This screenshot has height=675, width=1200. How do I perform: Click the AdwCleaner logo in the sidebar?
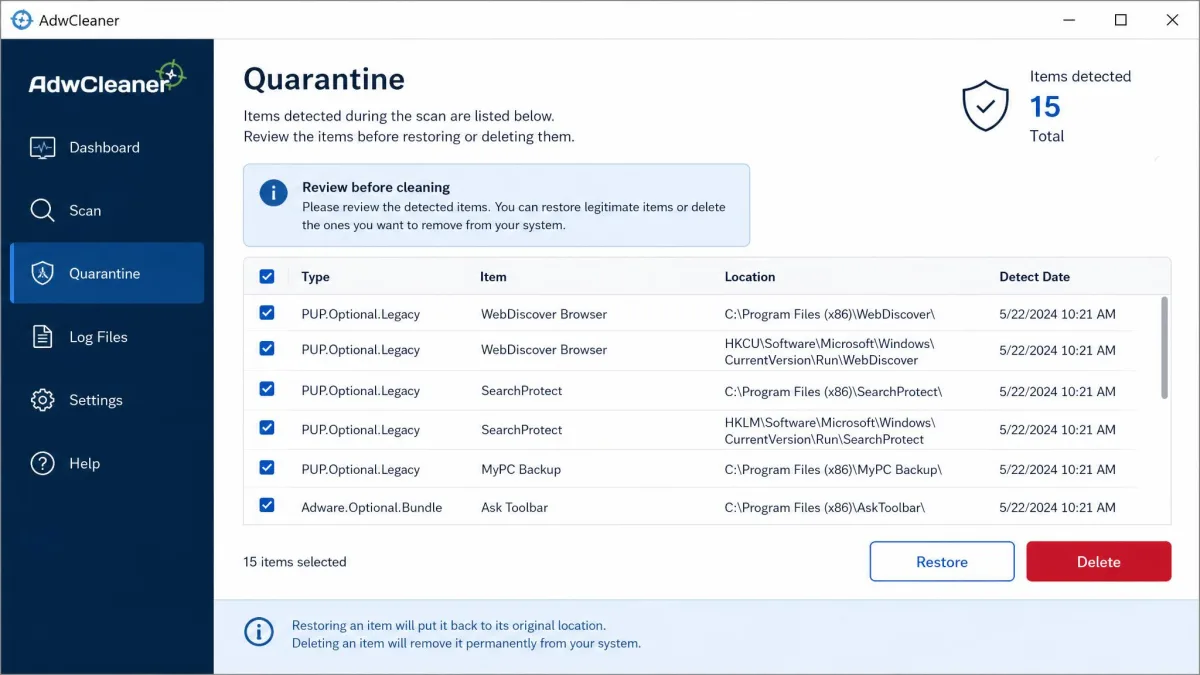(x=107, y=79)
